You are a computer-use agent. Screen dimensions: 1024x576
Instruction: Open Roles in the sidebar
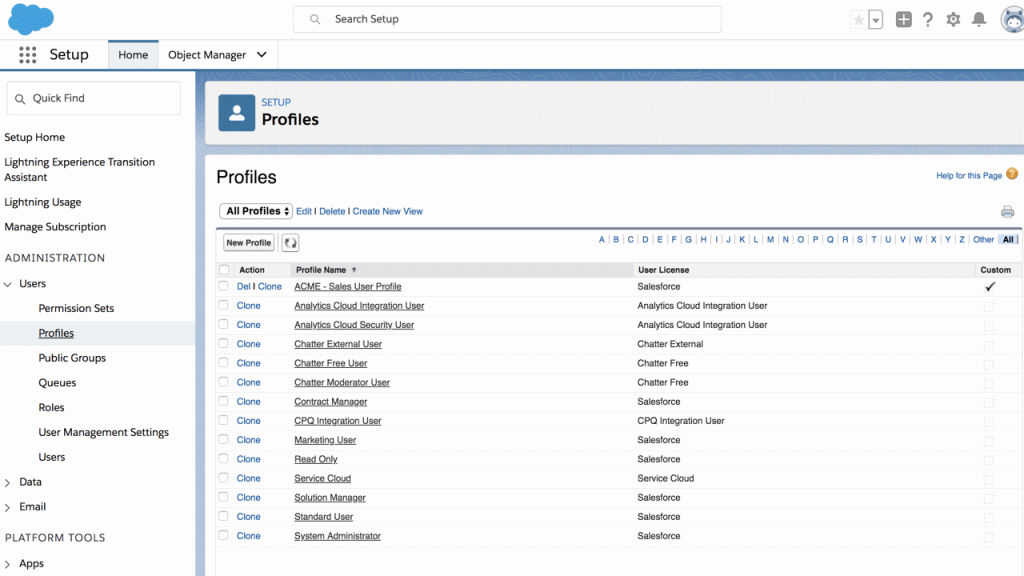[x=52, y=408]
